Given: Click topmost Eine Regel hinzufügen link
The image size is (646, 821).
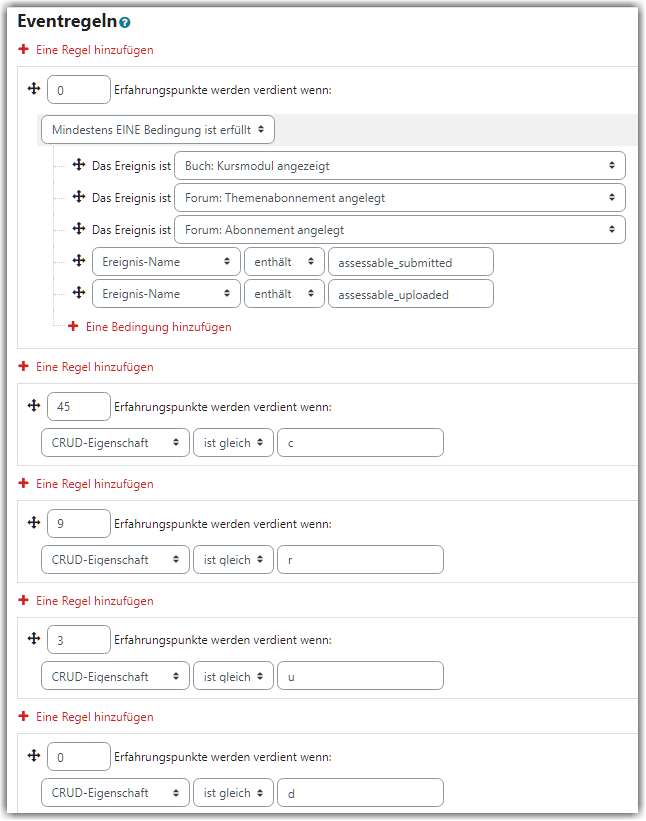Looking at the screenshot, I should point(94,50).
